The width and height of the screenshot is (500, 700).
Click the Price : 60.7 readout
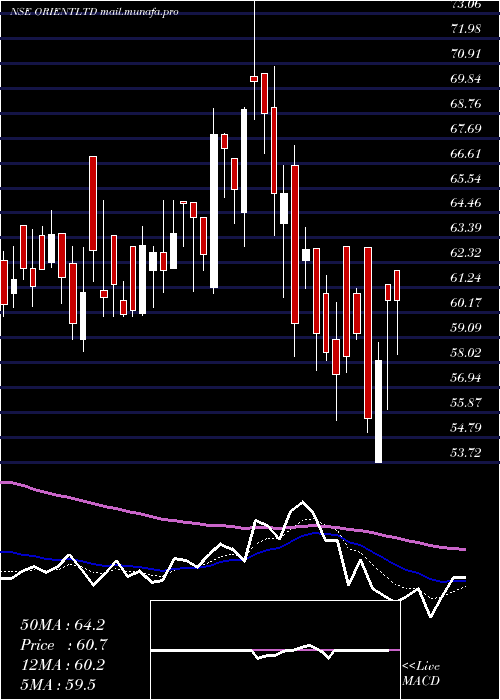point(64,645)
